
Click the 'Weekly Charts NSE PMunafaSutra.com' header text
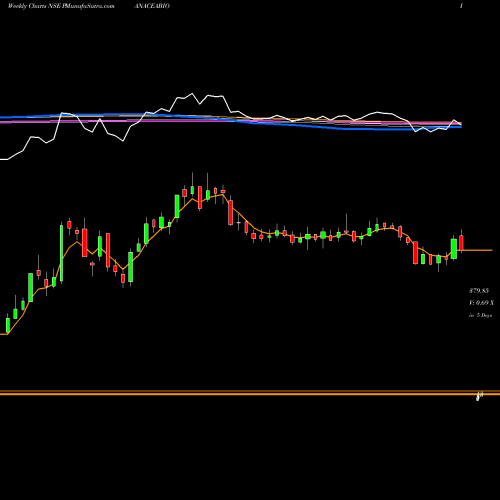[x=61, y=6]
